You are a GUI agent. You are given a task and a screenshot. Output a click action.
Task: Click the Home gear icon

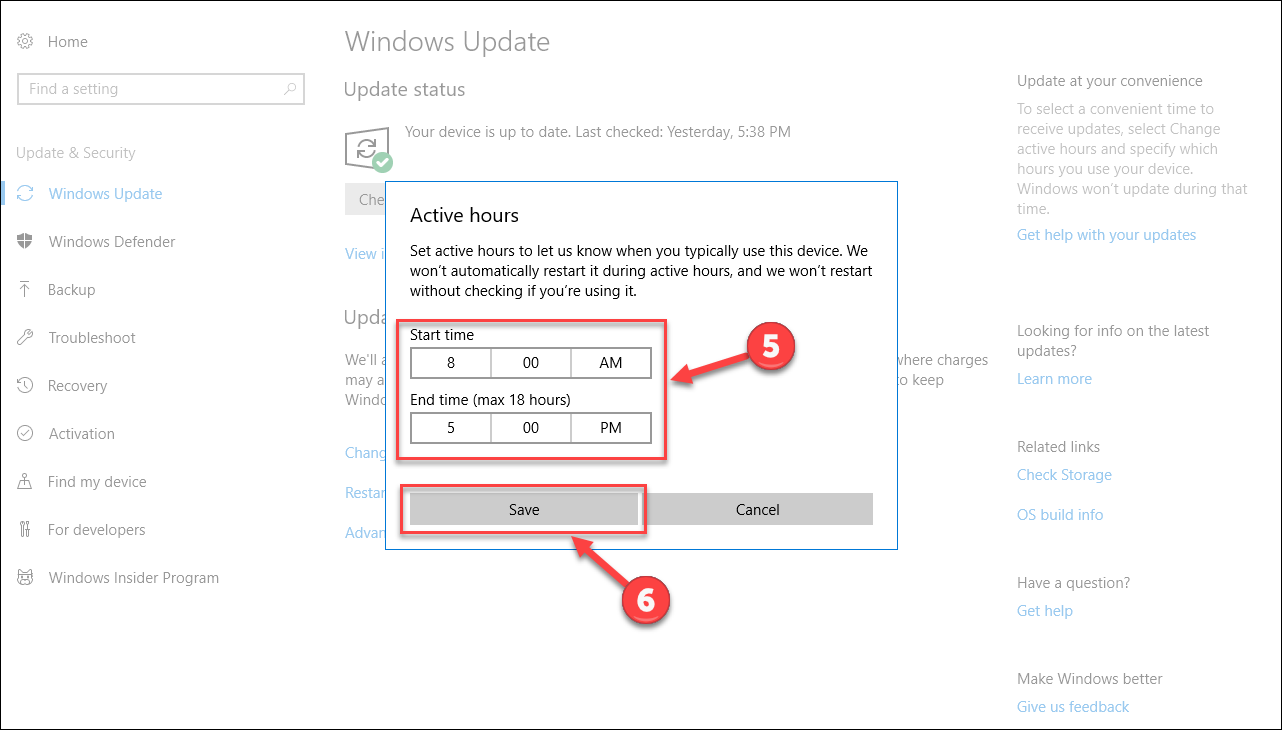26,42
